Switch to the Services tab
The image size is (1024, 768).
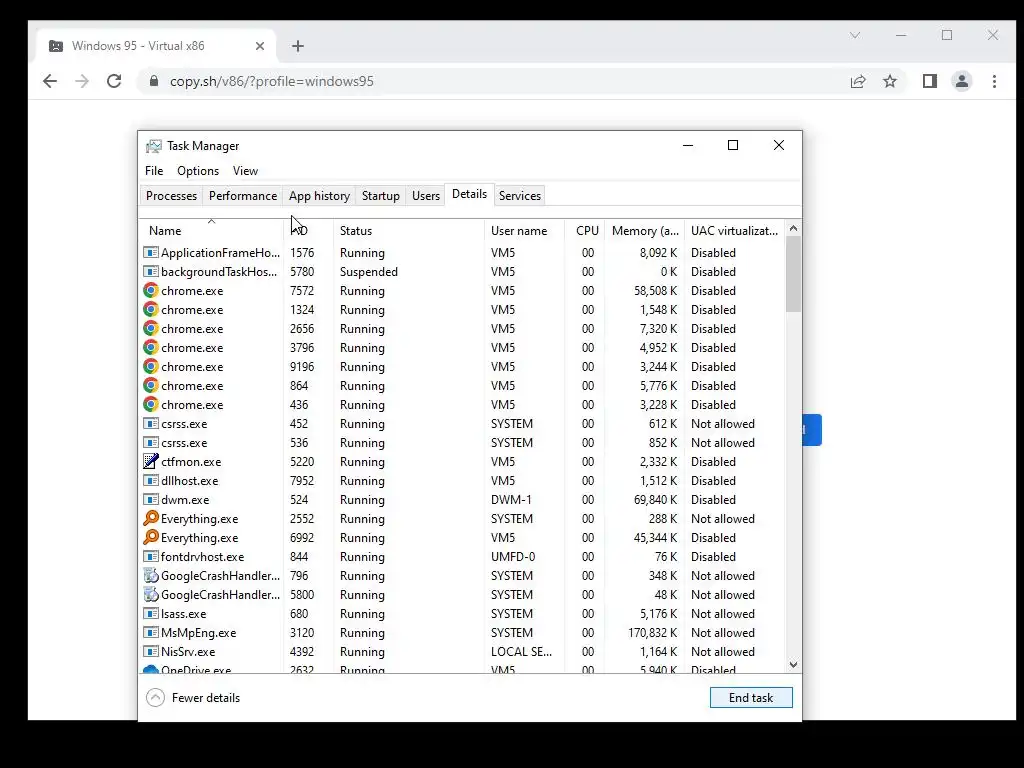pyautogui.click(x=520, y=196)
